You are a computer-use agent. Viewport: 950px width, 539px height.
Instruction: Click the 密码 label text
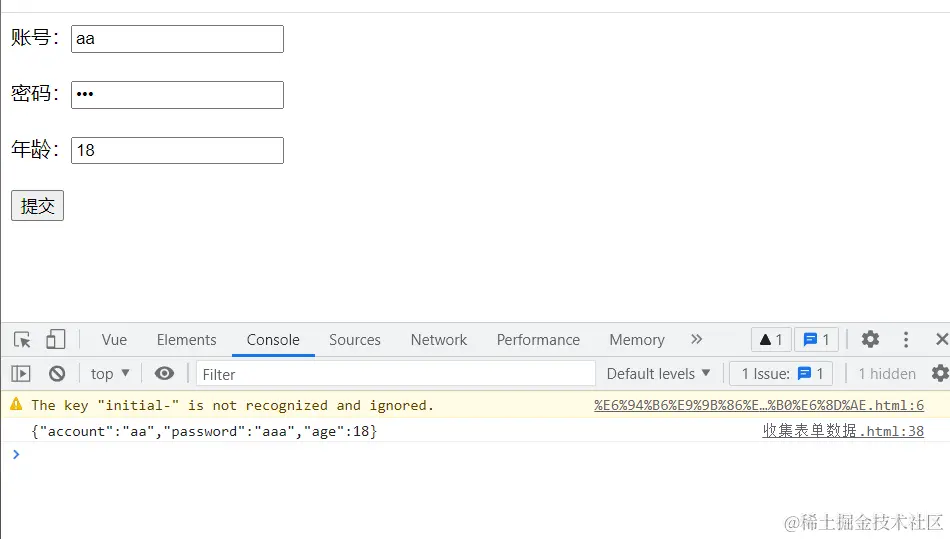tap(35, 93)
